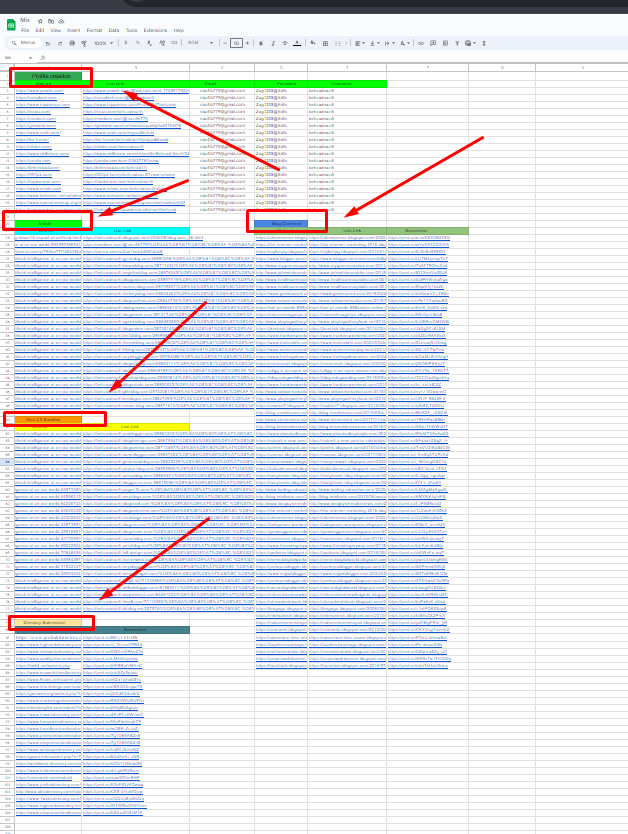The image size is (628, 834).
Task: Print the spreadsheet via the printer icon
Action: click(72, 43)
